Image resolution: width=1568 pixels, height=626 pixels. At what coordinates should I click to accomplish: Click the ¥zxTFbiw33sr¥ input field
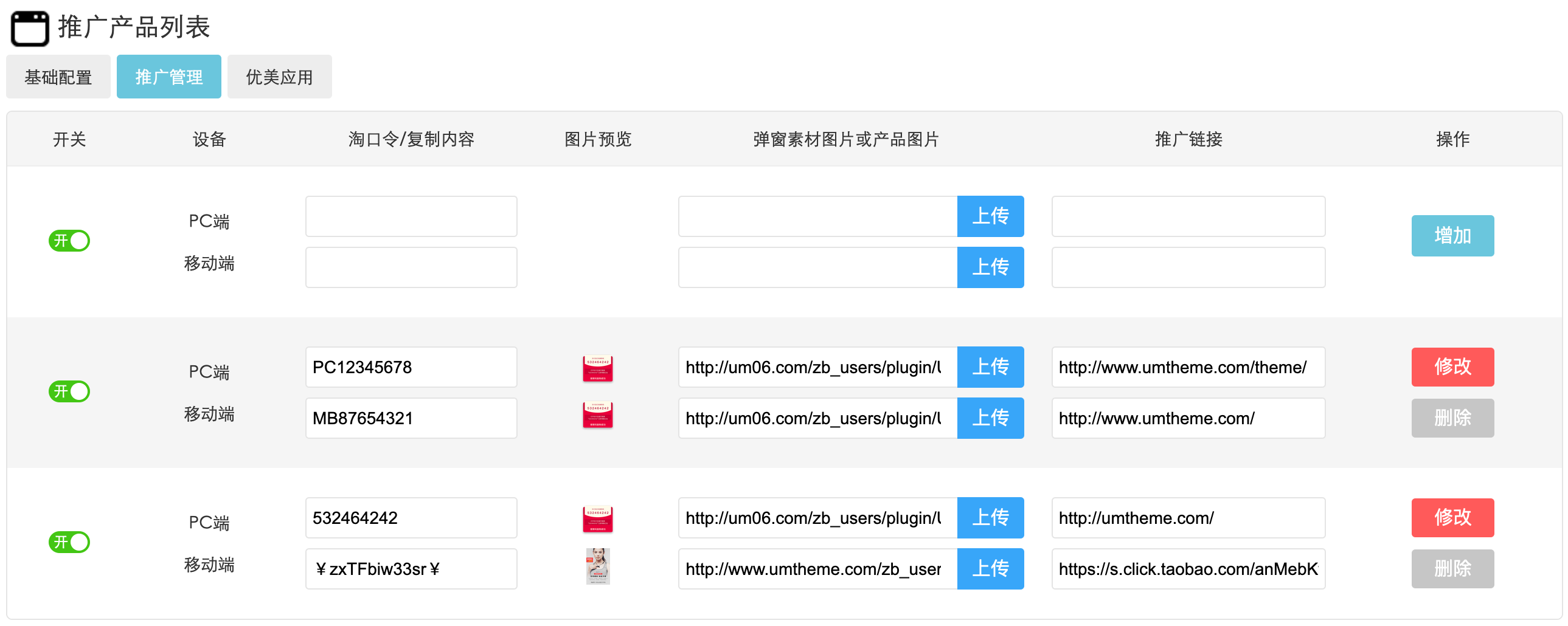[411, 569]
